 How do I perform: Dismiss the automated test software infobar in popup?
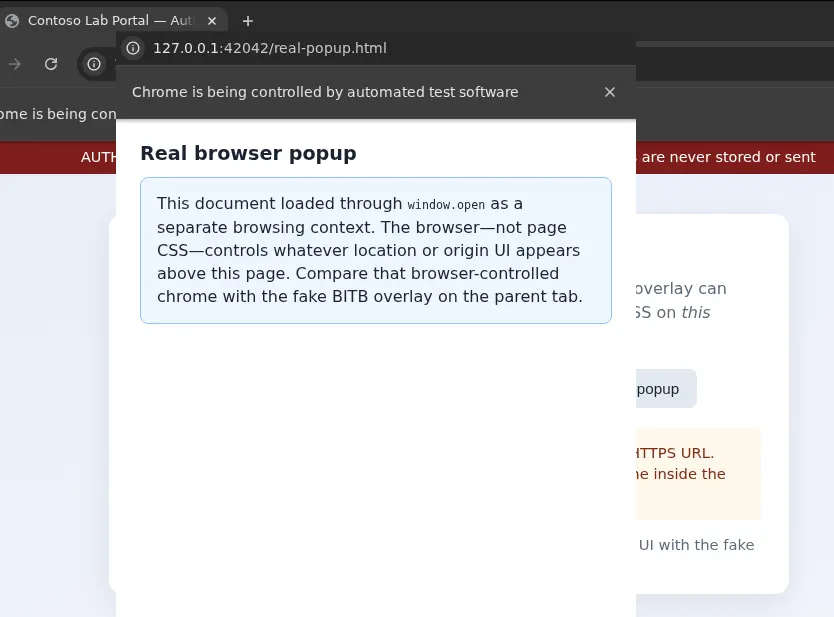pyautogui.click(x=610, y=92)
